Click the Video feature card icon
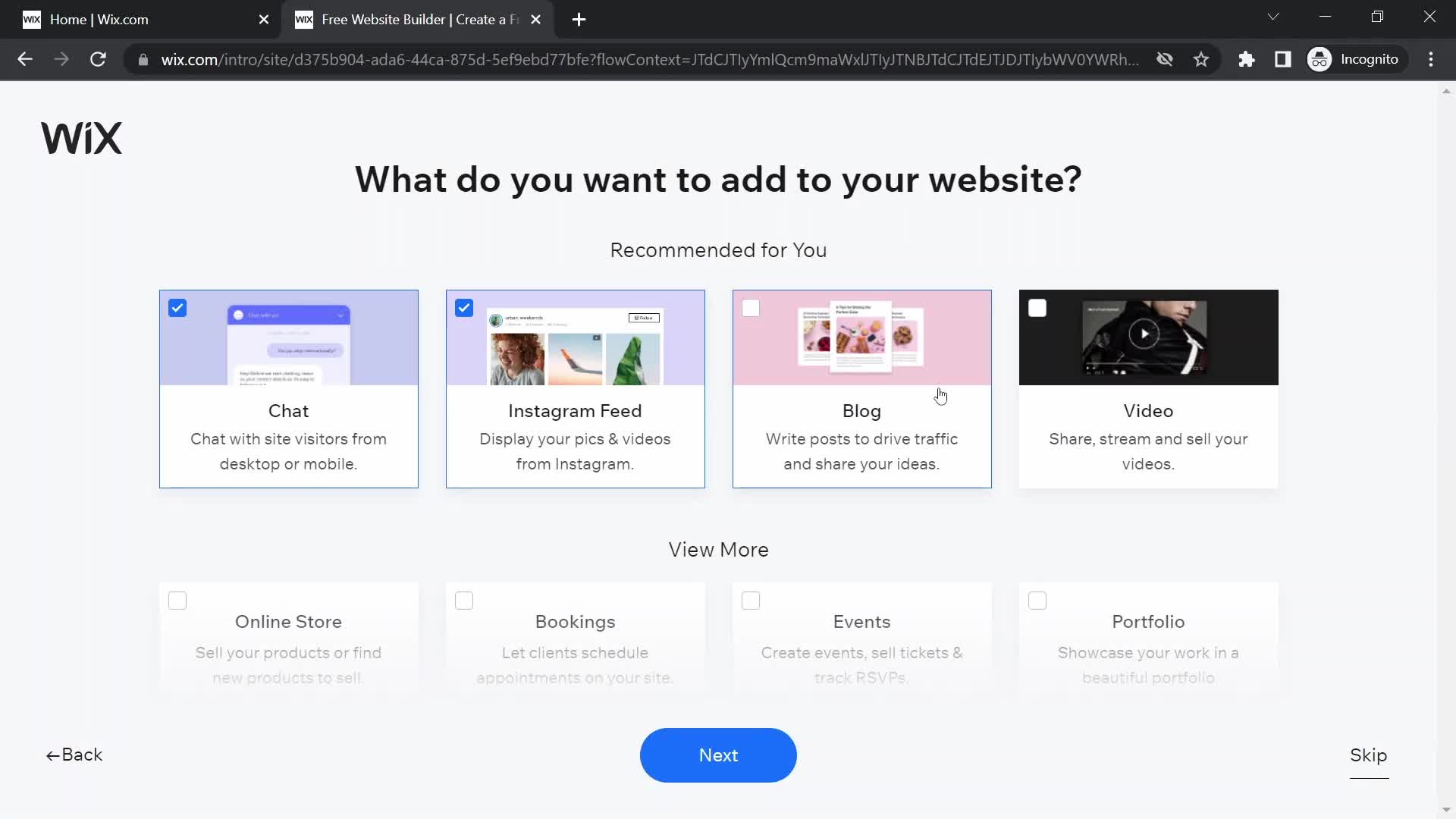Viewport: 1456px width, 819px height. point(1037,308)
